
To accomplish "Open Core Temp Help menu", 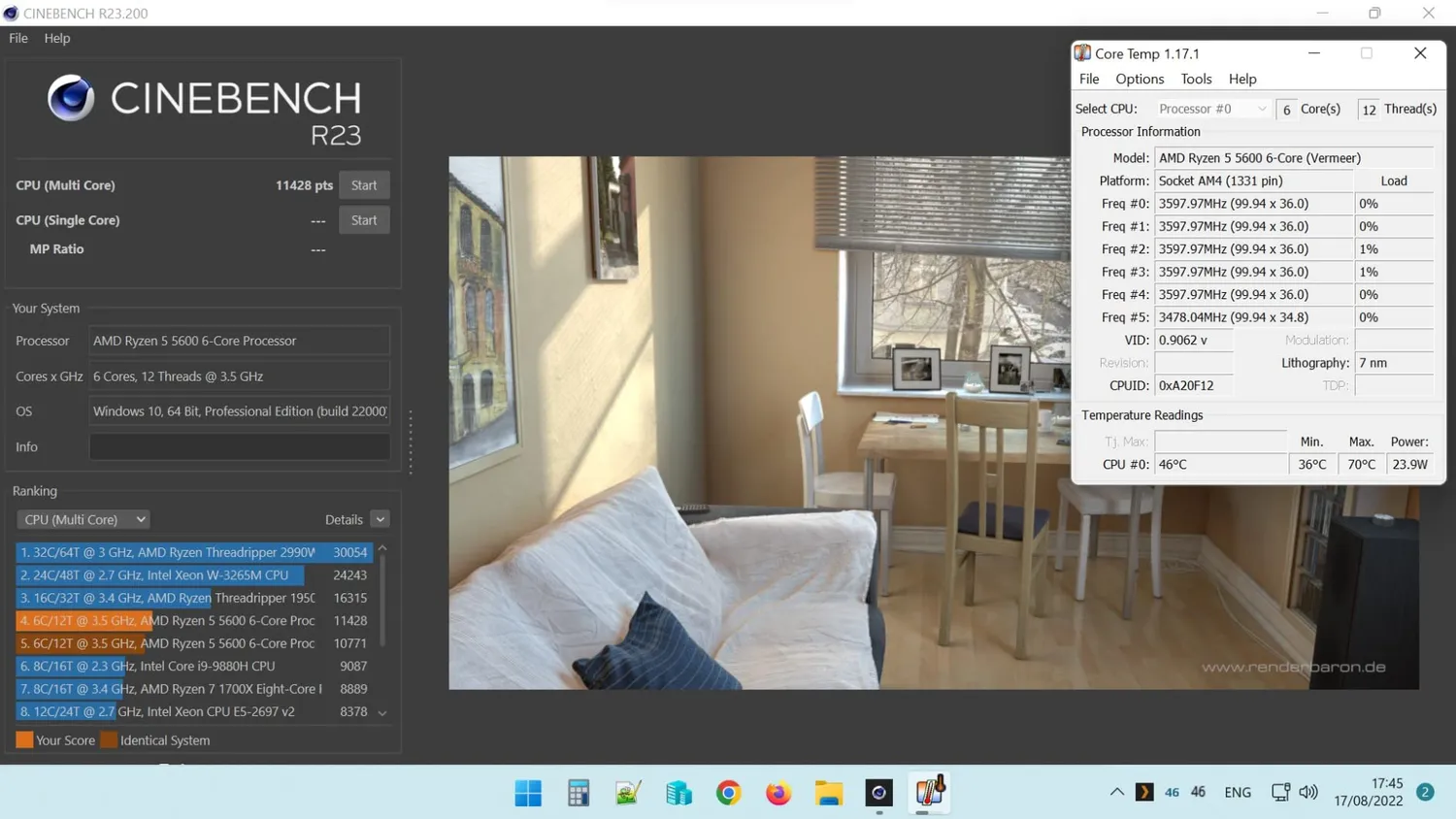I will click(1242, 79).
